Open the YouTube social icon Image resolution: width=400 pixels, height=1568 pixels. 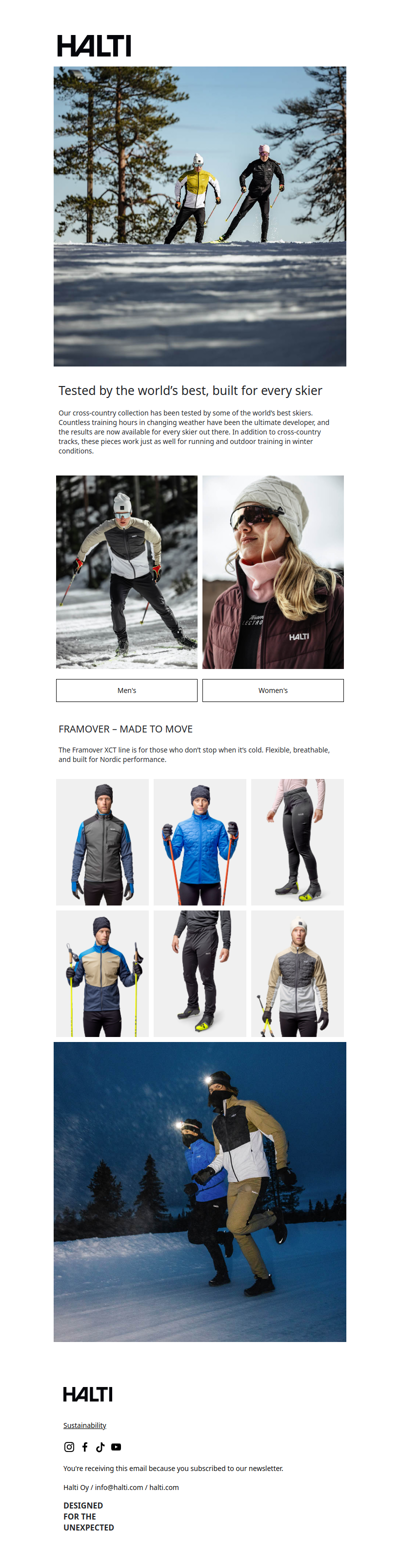[116, 1447]
